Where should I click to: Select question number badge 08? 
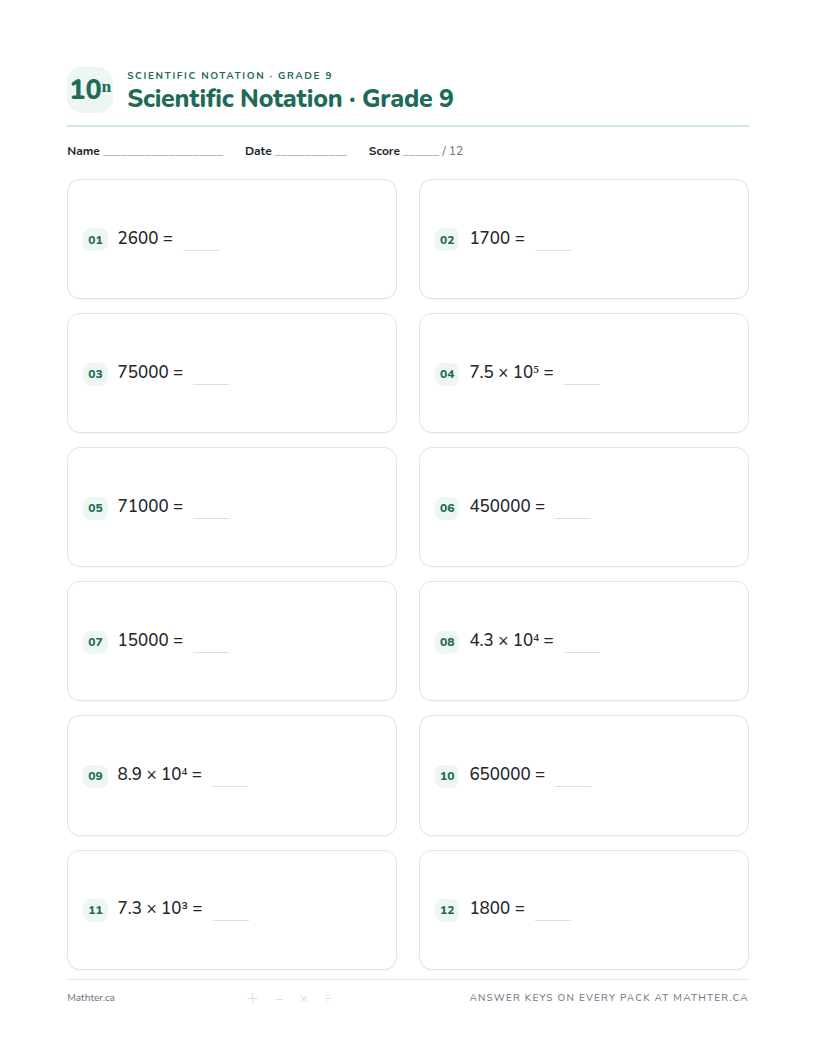pyautogui.click(x=447, y=642)
